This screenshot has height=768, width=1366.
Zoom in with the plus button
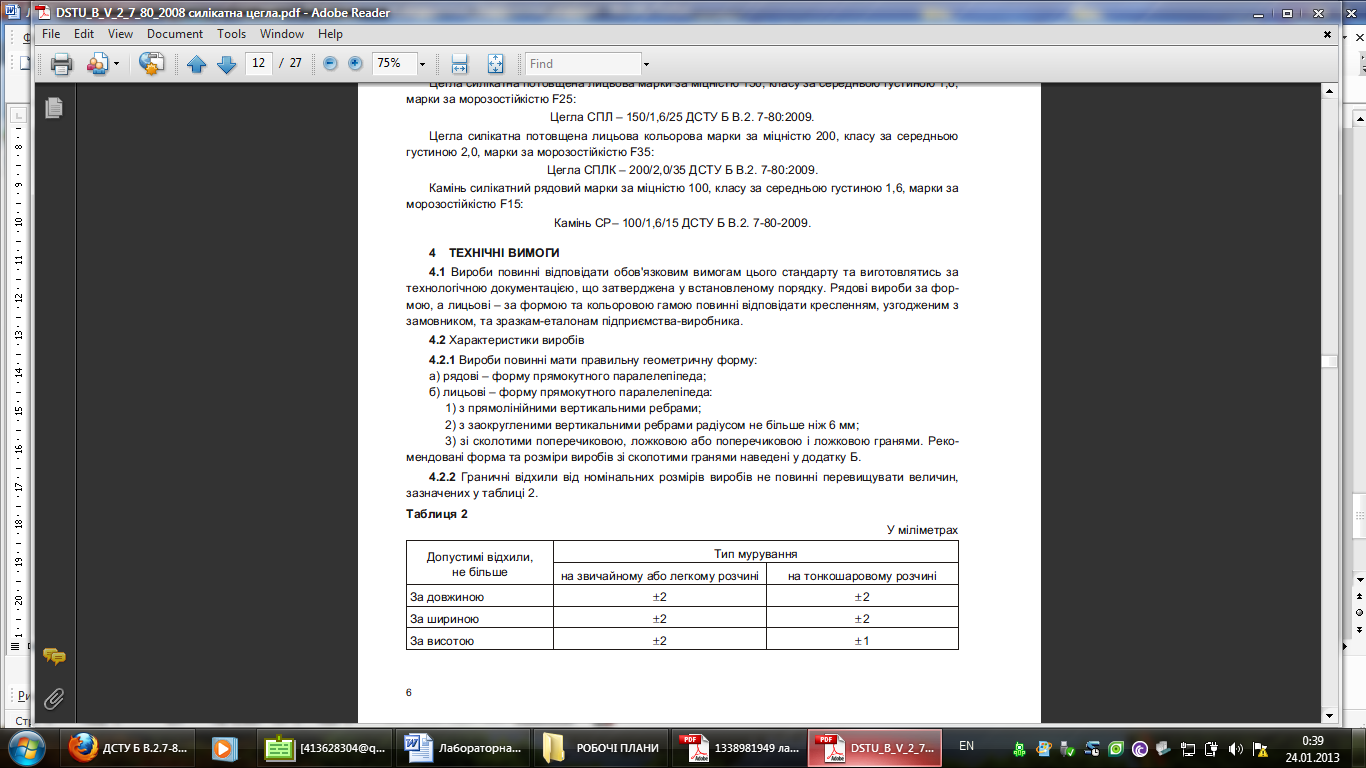(355, 63)
